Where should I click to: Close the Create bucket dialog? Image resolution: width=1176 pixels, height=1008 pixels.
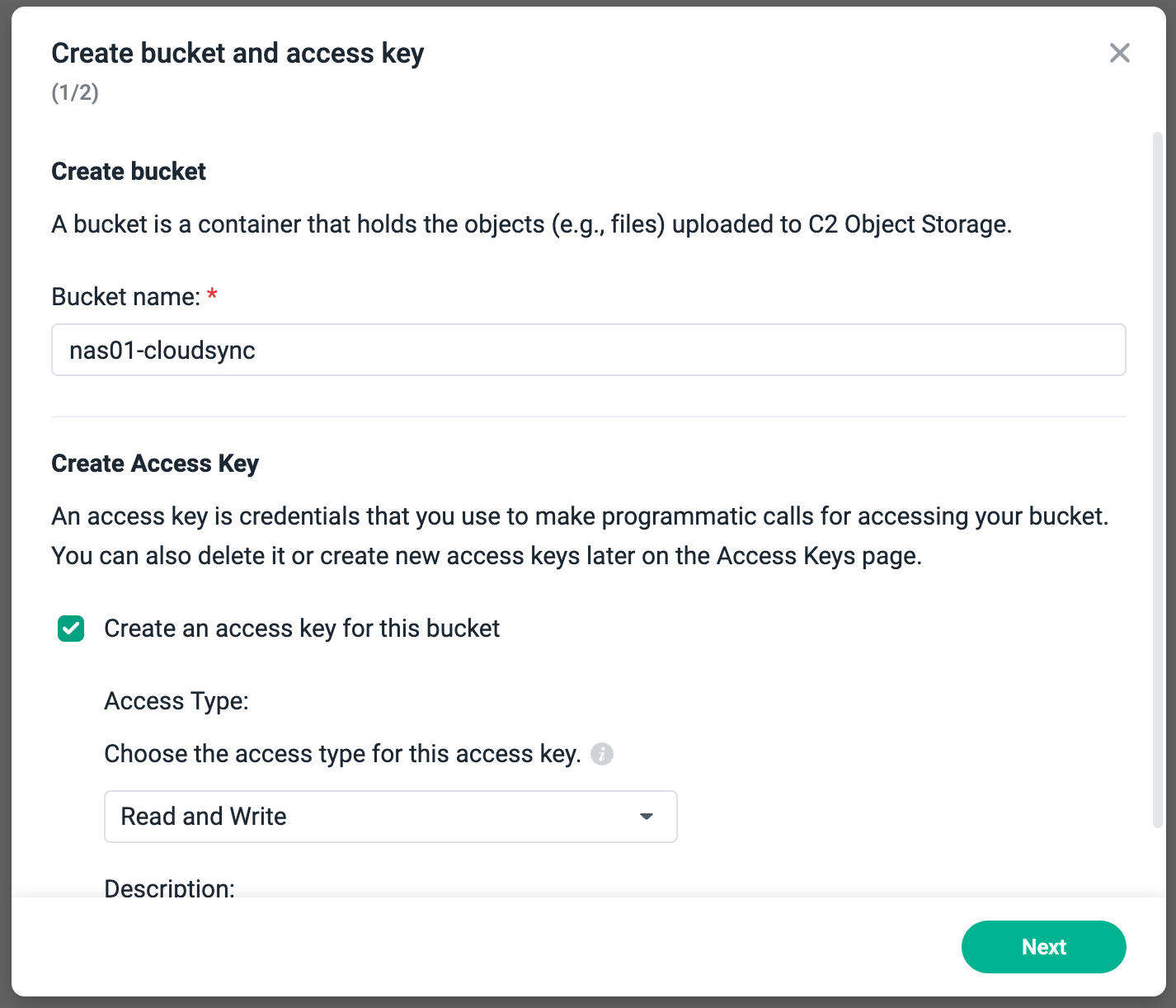coord(1119,53)
